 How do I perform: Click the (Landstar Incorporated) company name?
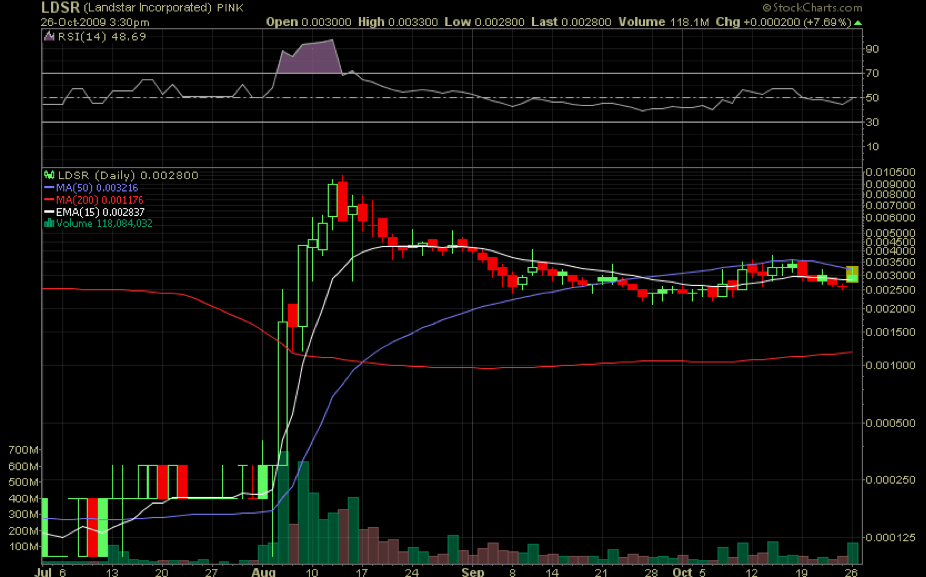(x=147, y=8)
